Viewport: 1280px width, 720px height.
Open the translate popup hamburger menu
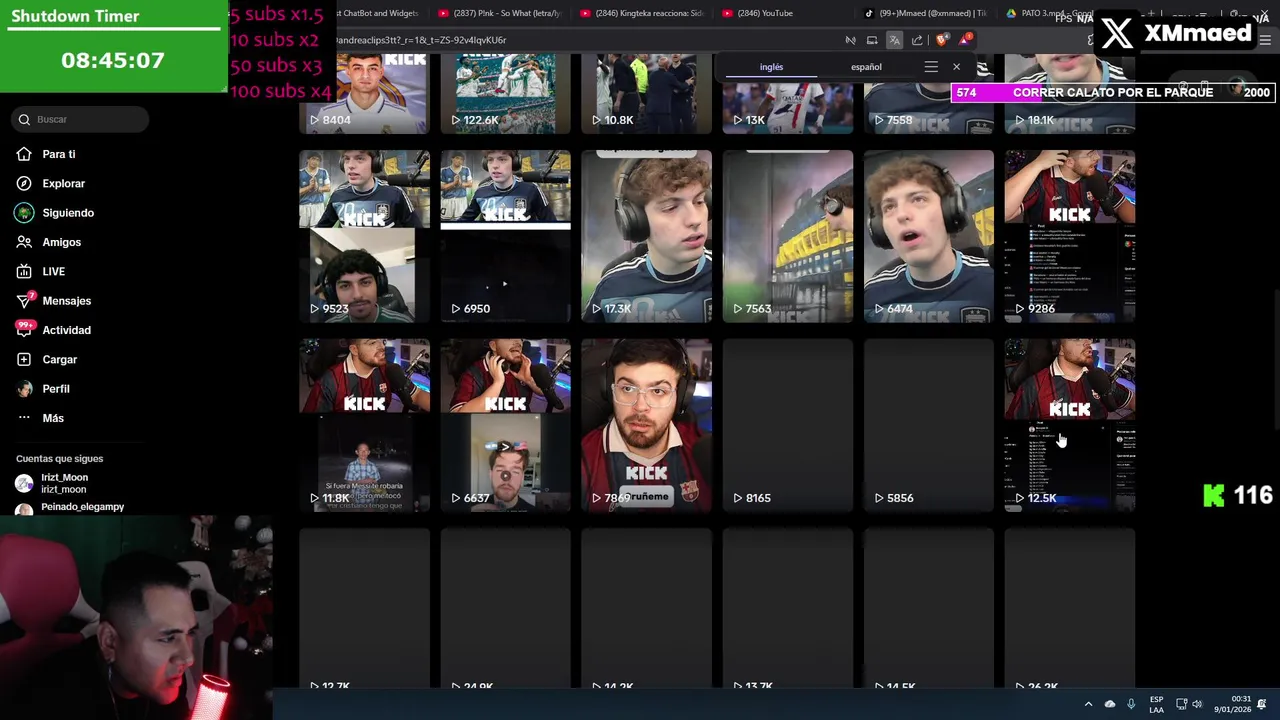pyautogui.click(x=931, y=67)
